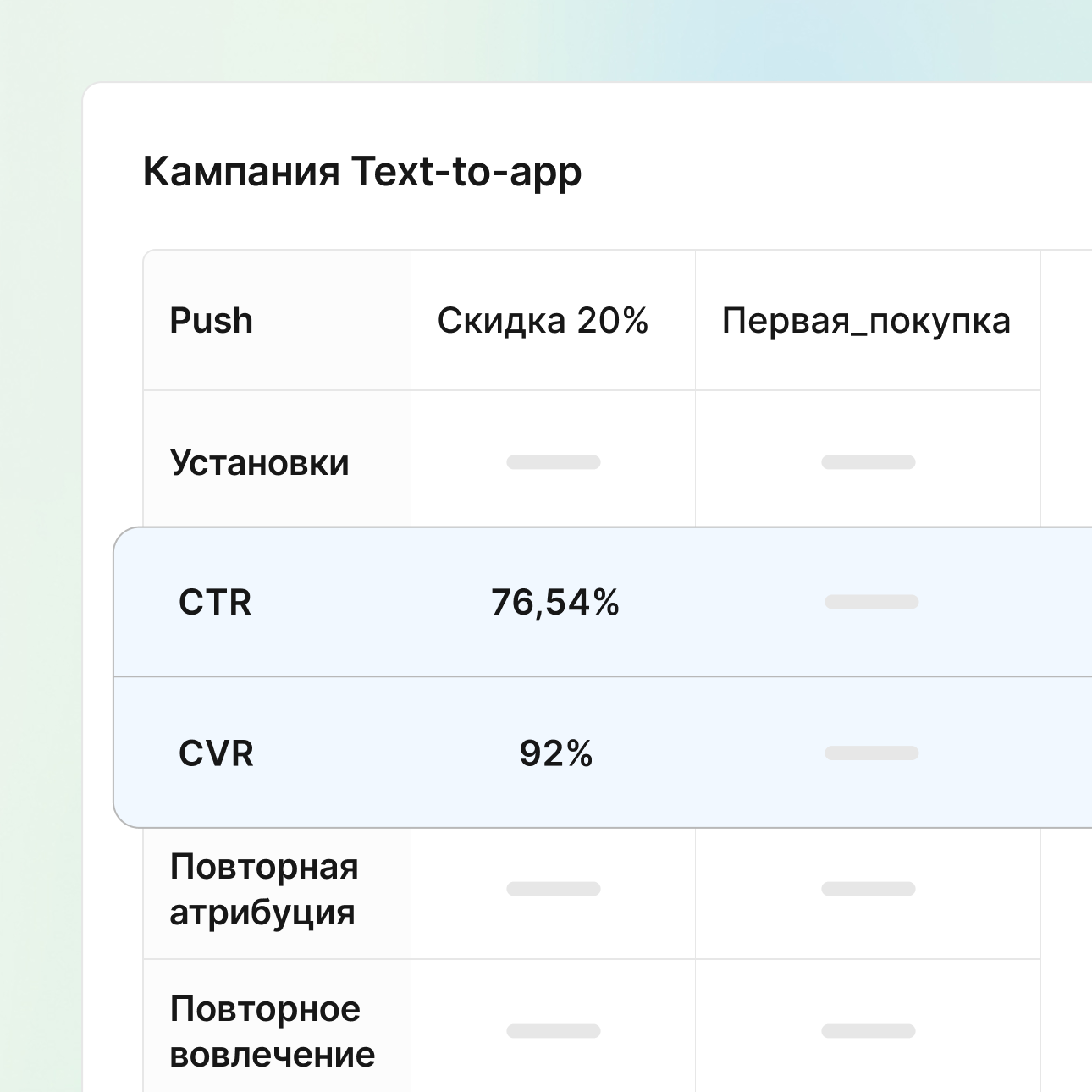Select the "Повторное вовлечение" row label
Image resolution: width=1092 pixels, height=1092 pixels.
272,1031
